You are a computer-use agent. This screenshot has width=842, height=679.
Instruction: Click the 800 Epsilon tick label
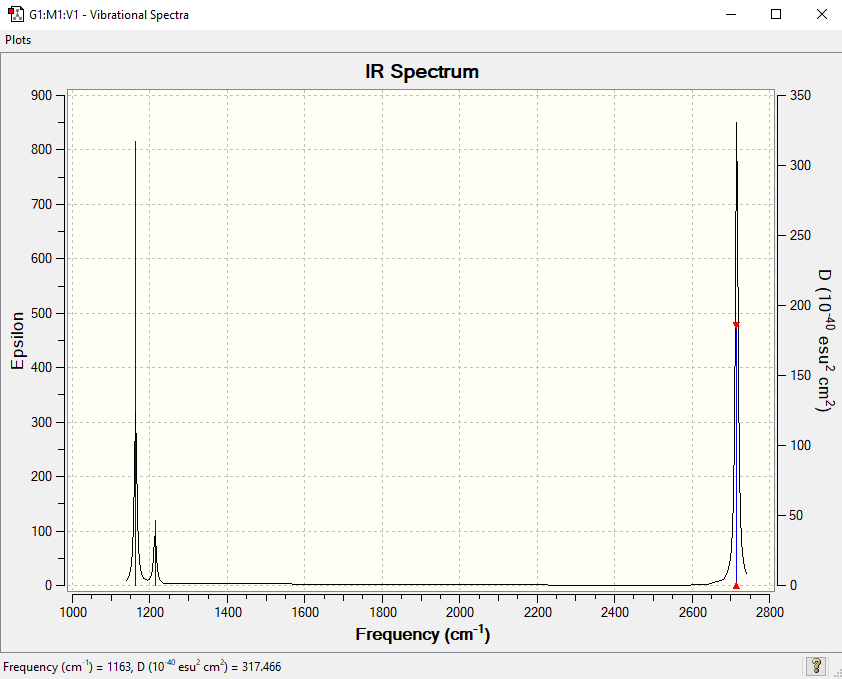[42, 149]
